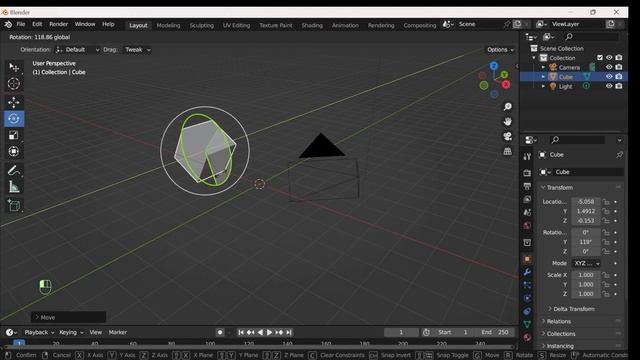Lock the Location X value
Screen dimensions: 640x360
(606, 202)
